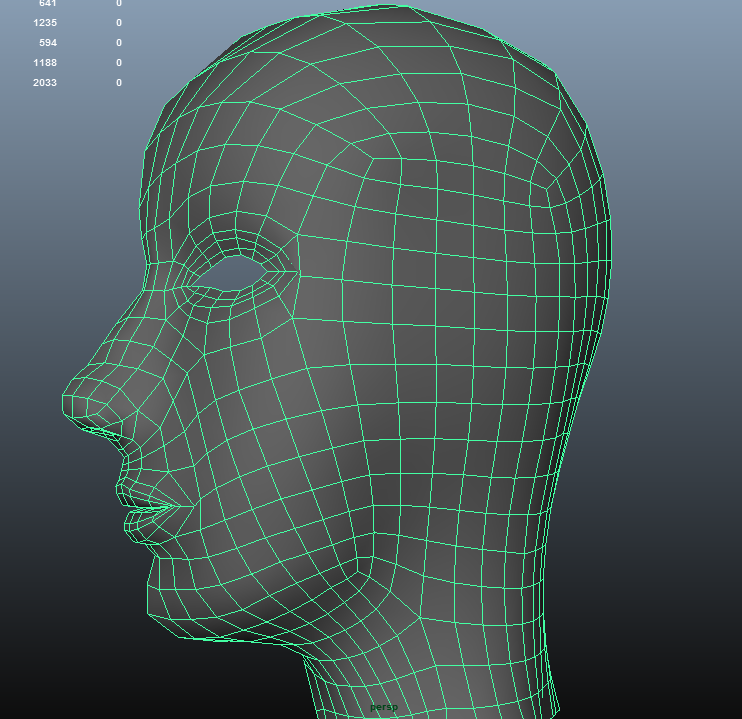742x719 pixels.
Task: Click the open eye socket hole
Action: click(x=237, y=271)
